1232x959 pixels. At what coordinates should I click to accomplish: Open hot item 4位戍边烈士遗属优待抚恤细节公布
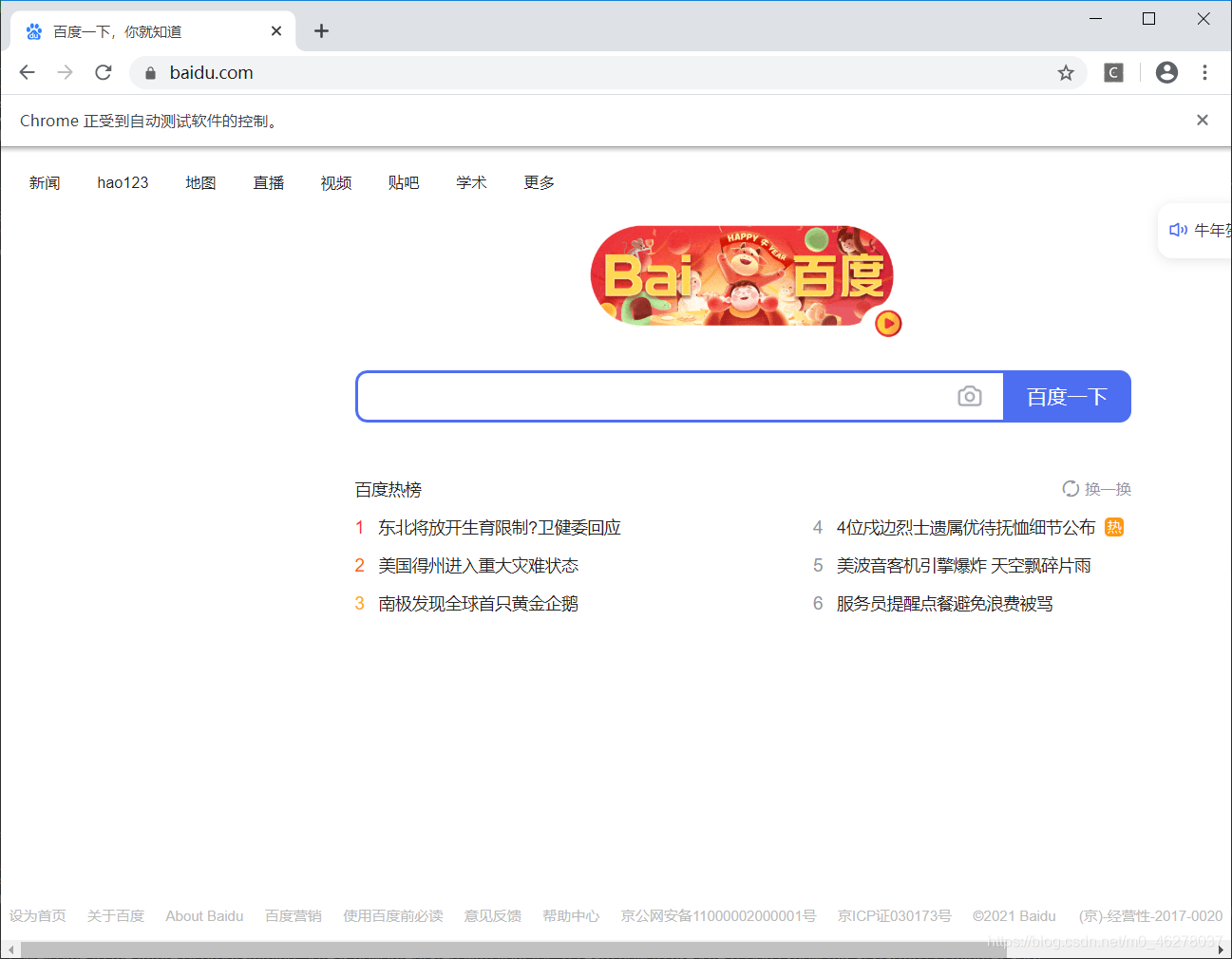966,527
